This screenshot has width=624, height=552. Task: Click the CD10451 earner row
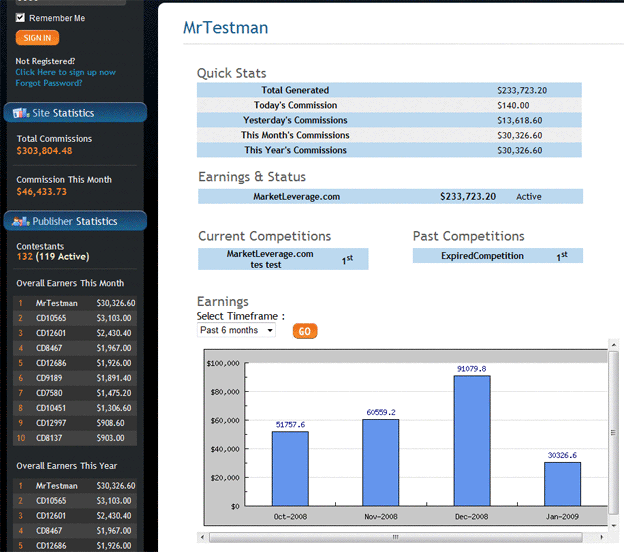[75, 408]
